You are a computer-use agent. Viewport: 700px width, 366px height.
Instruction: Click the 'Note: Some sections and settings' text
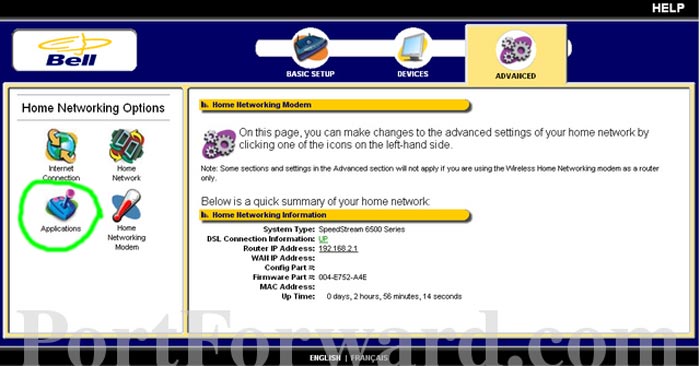point(430,173)
